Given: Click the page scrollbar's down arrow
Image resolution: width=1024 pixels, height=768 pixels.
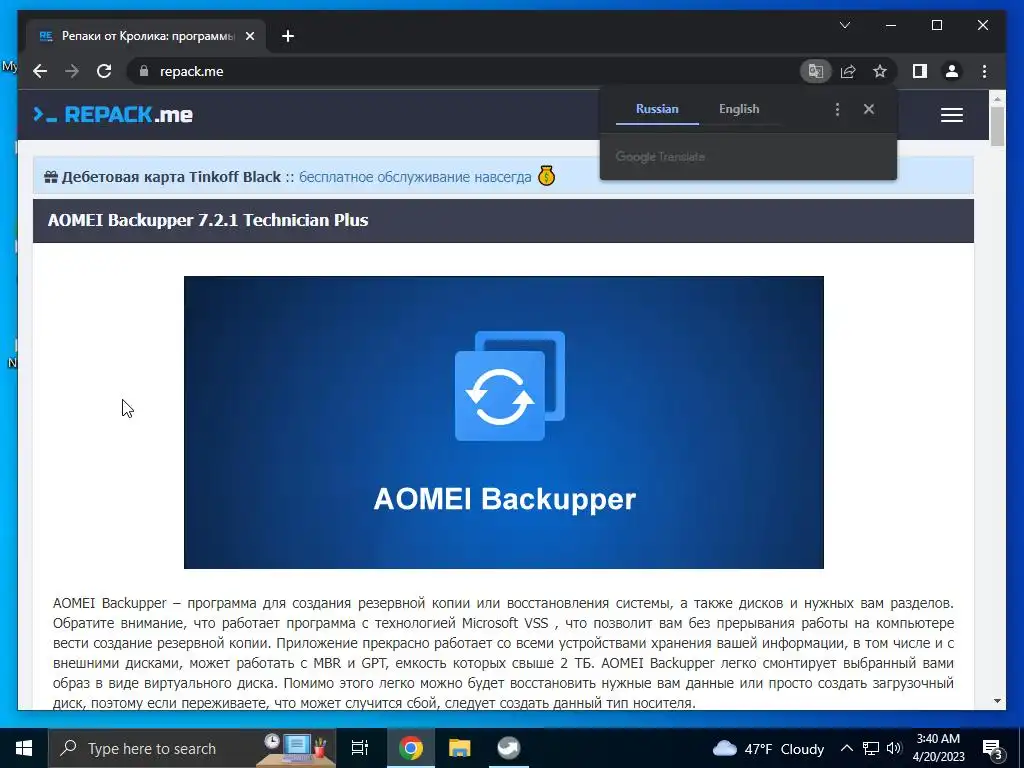Looking at the screenshot, I should coord(997,701).
